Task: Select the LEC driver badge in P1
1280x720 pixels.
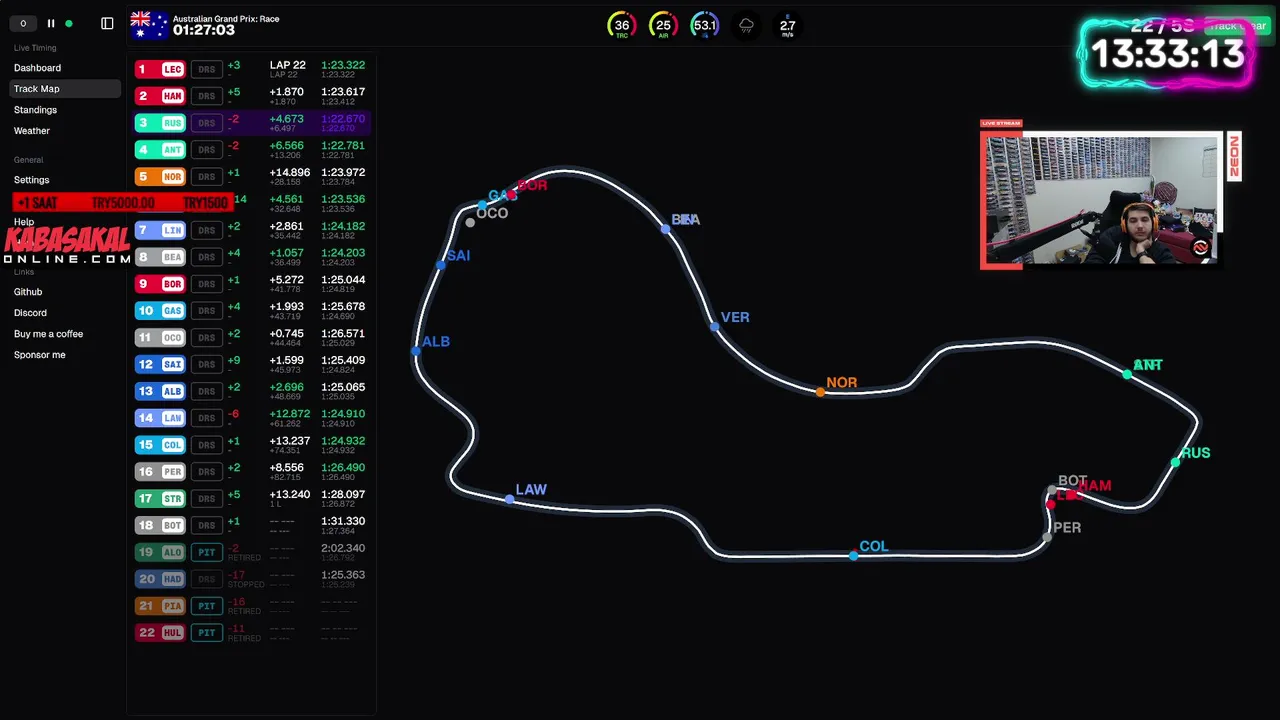Action: 160,69
